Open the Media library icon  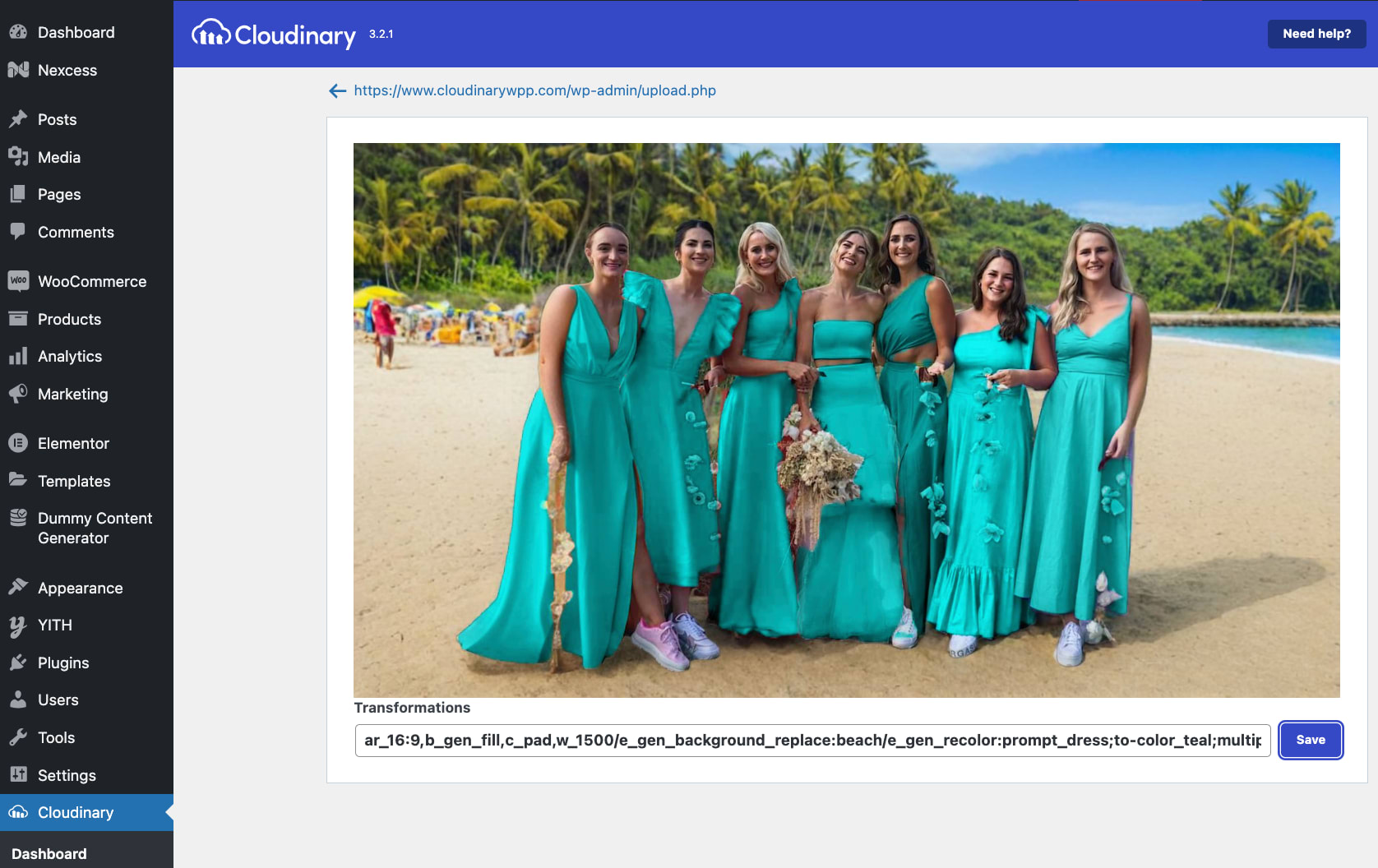tap(18, 157)
